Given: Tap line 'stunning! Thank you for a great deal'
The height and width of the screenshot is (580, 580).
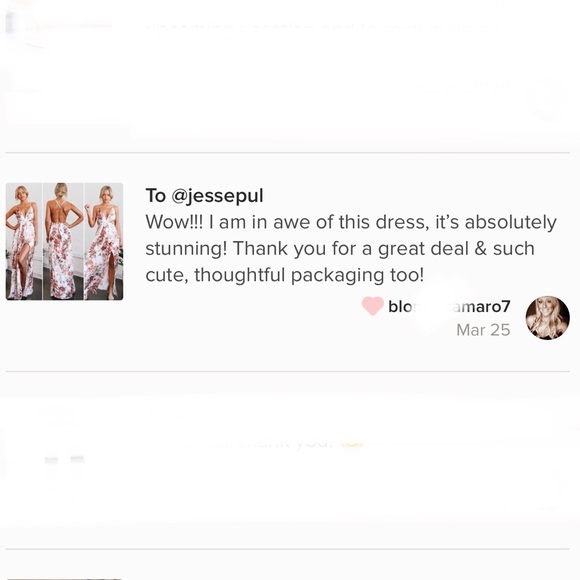Looking at the screenshot, I should click(340, 249).
